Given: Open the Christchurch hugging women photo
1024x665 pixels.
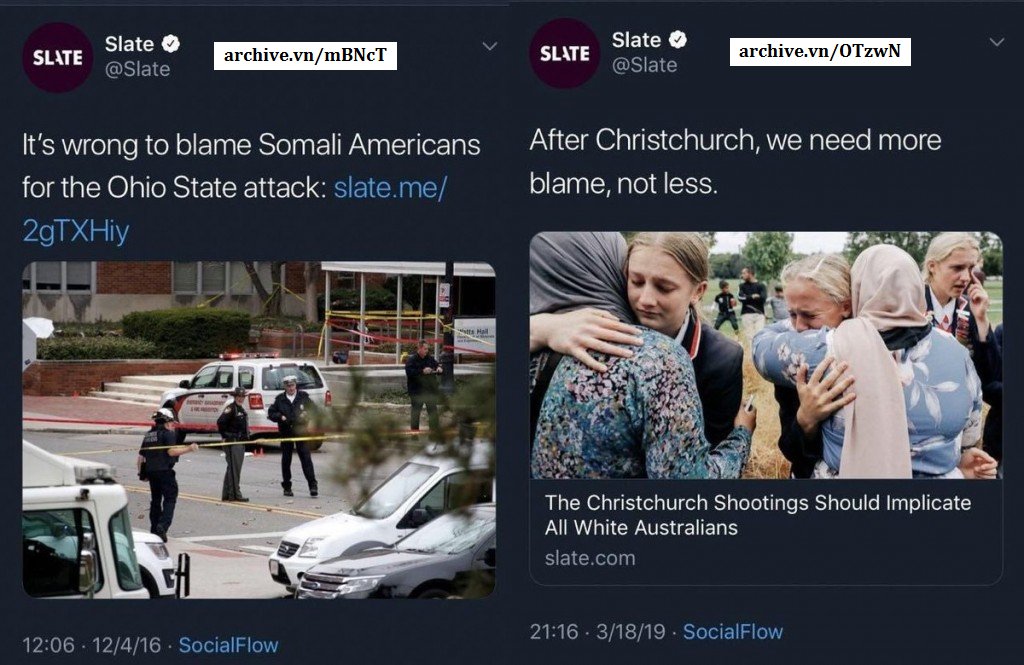Looking at the screenshot, I should tap(766, 355).
